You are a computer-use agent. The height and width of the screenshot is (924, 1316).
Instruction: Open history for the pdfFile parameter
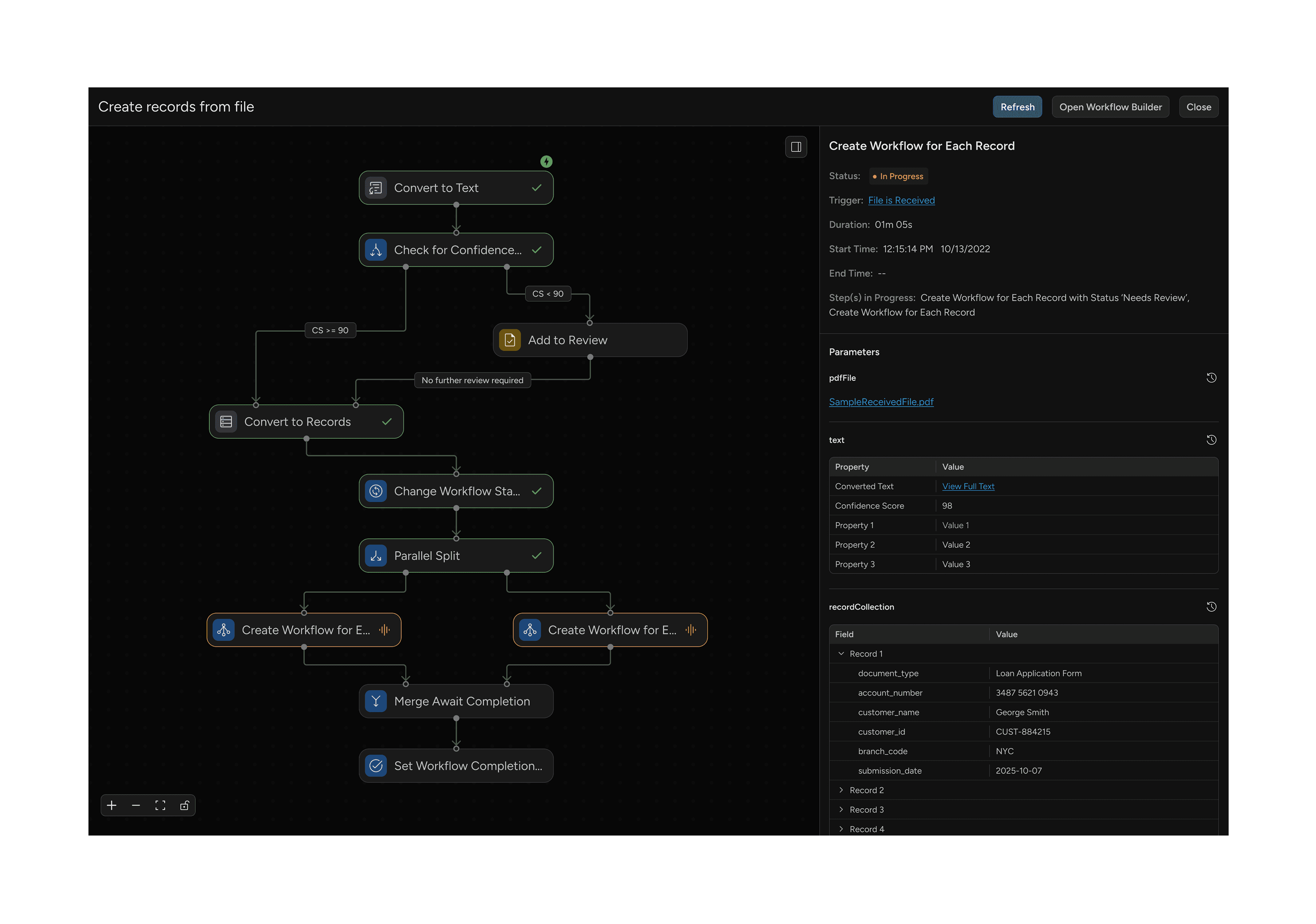[x=1212, y=377]
